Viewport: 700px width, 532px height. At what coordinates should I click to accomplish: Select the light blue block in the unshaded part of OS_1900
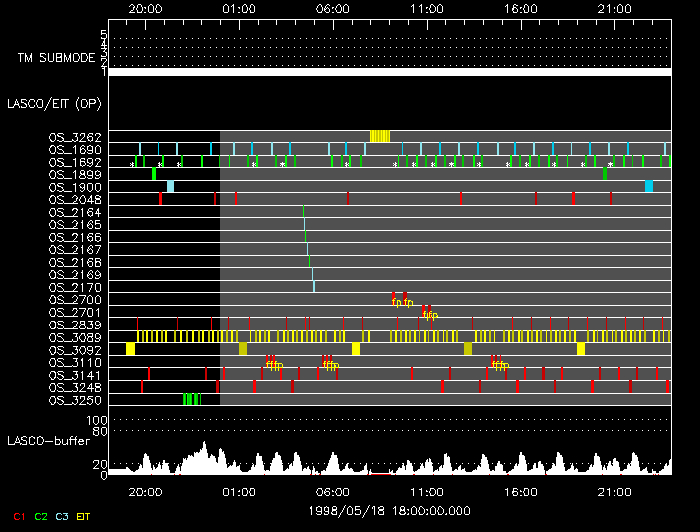(x=170, y=186)
